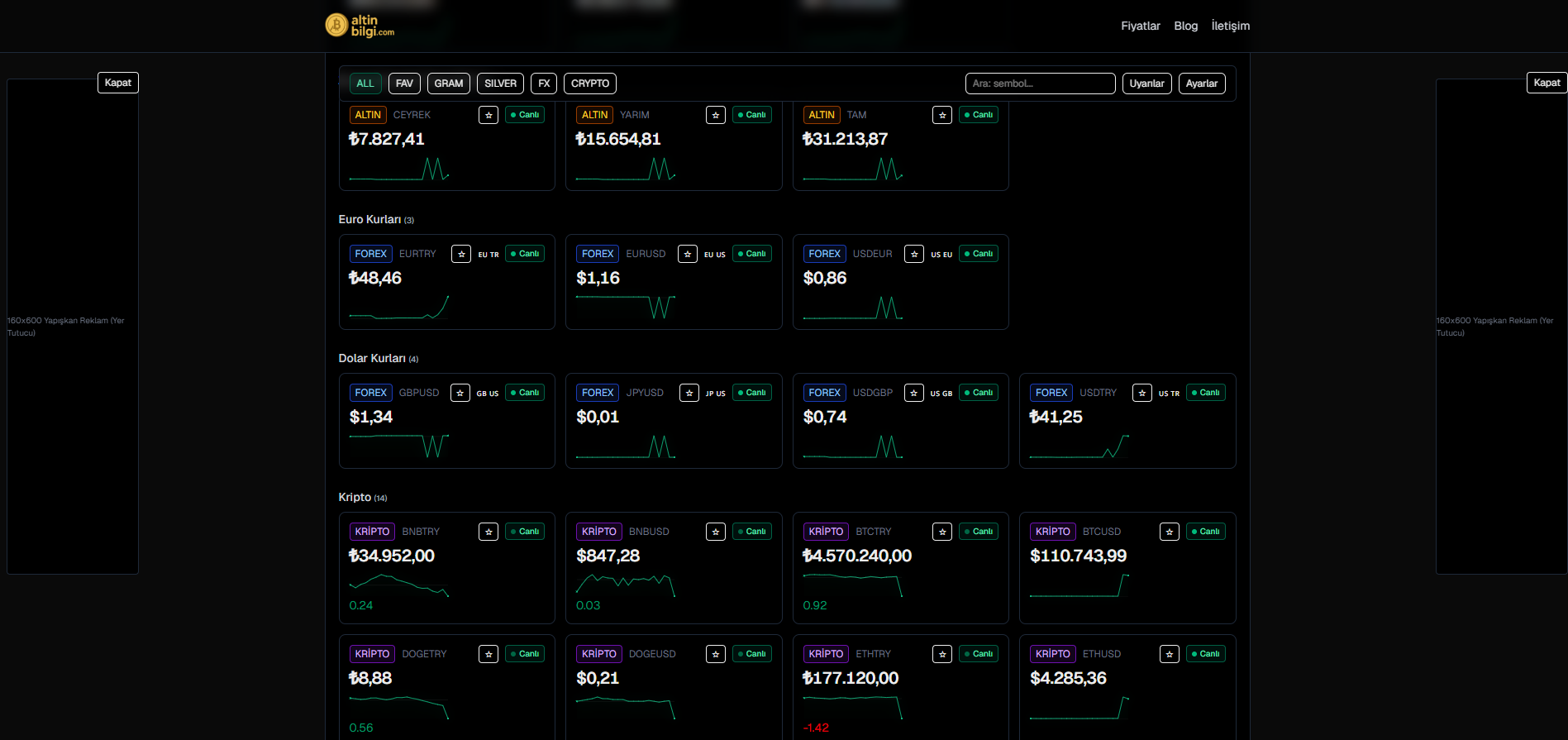The image size is (1568, 740).
Task: Click the ₺4.570.240,00 BTCTRY price
Action: point(857,556)
